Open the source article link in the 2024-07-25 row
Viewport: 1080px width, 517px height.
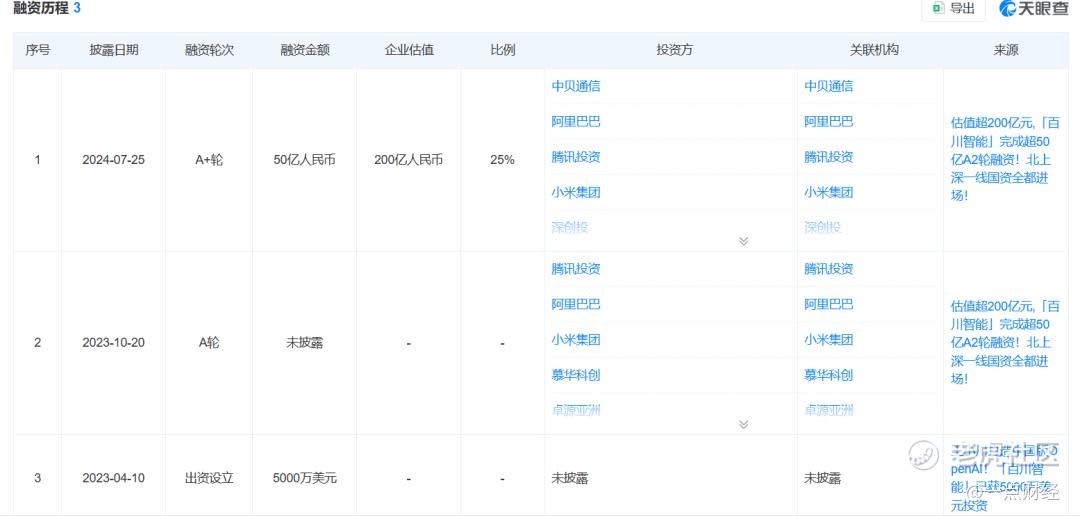(x=1005, y=159)
